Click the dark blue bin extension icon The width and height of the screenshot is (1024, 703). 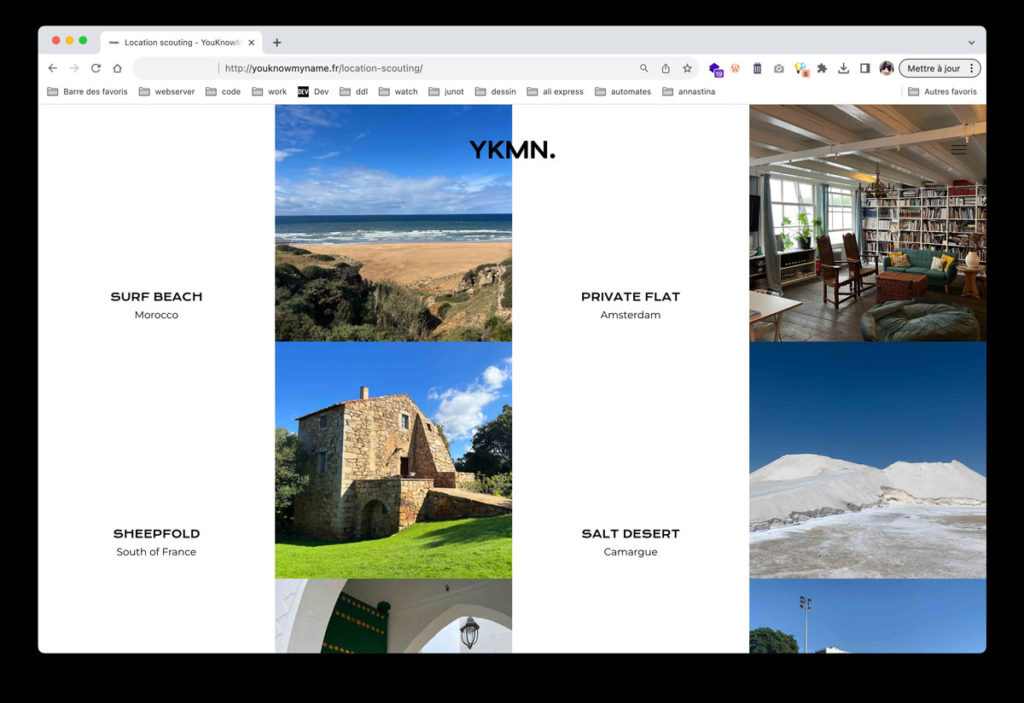pyautogui.click(x=757, y=68)
